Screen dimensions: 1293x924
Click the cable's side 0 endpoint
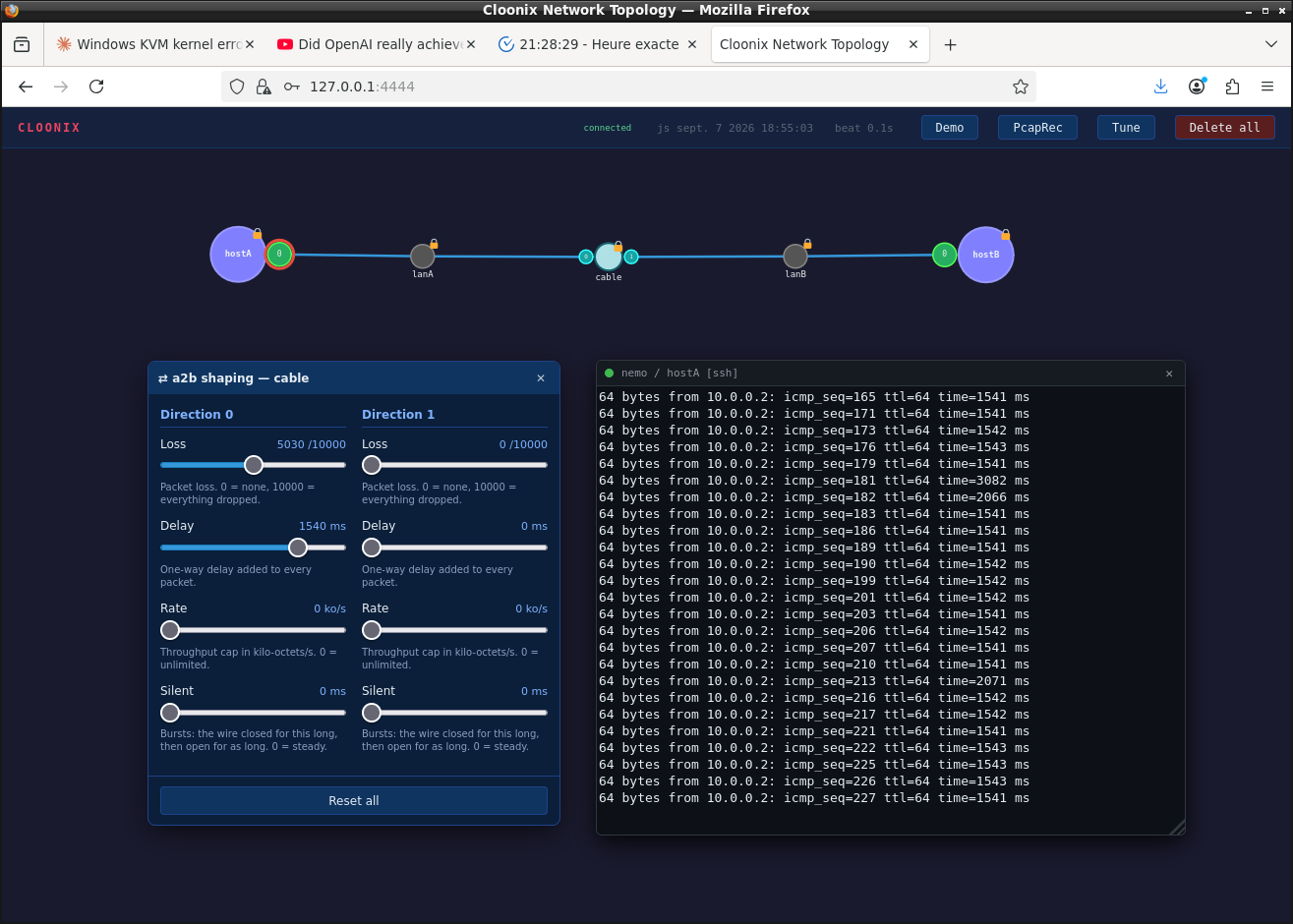pyautogui.click(x=586, y=257)
